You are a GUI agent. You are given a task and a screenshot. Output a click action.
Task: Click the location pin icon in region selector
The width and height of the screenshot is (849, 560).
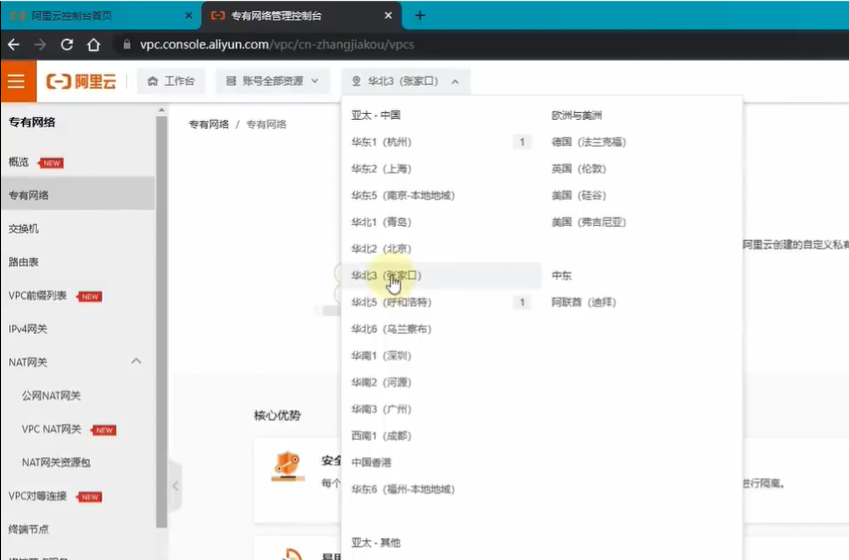pos(356,81)
